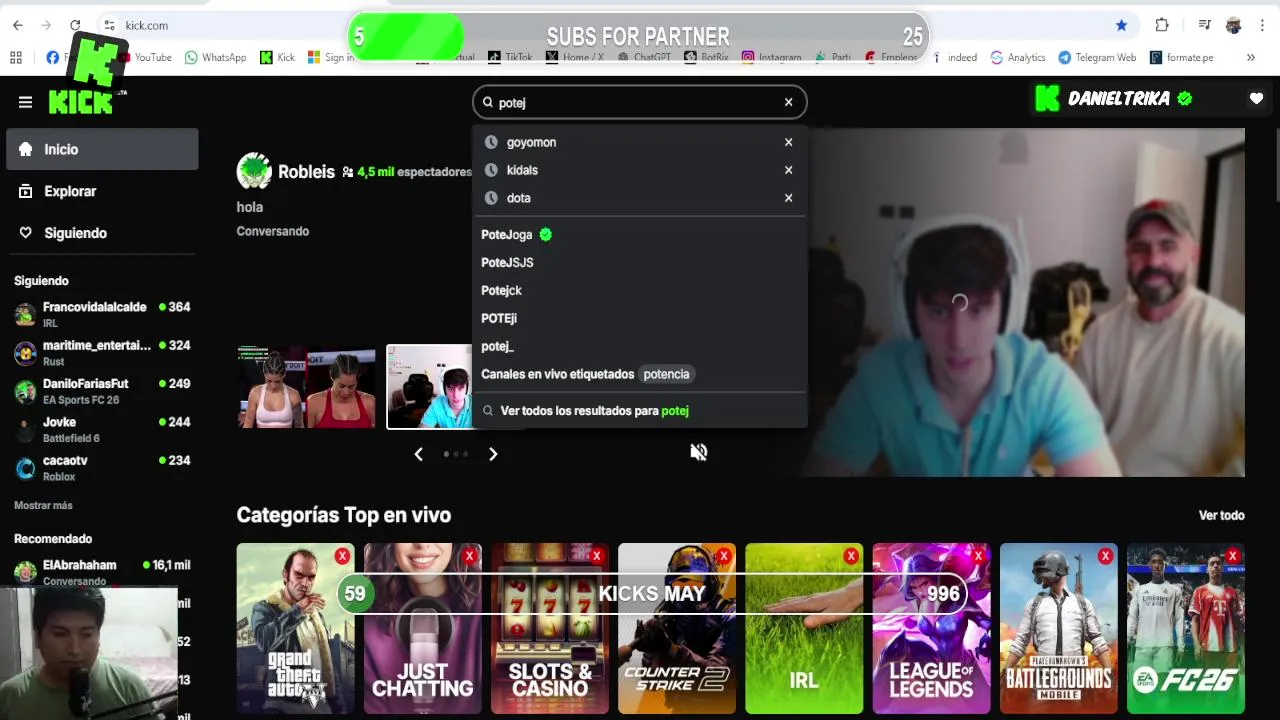Click the potencia tag chip
This screenshot has height=720, width=1280.
tap(666, 374)
